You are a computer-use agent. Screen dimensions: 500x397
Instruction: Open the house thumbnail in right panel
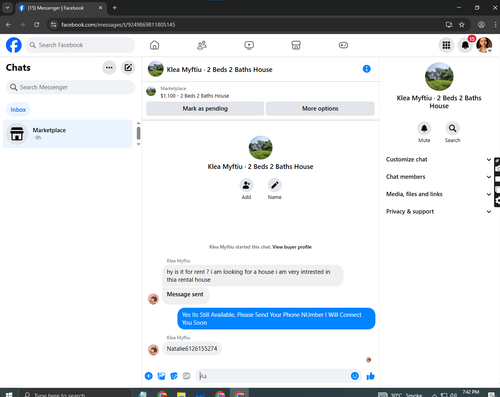439,77
